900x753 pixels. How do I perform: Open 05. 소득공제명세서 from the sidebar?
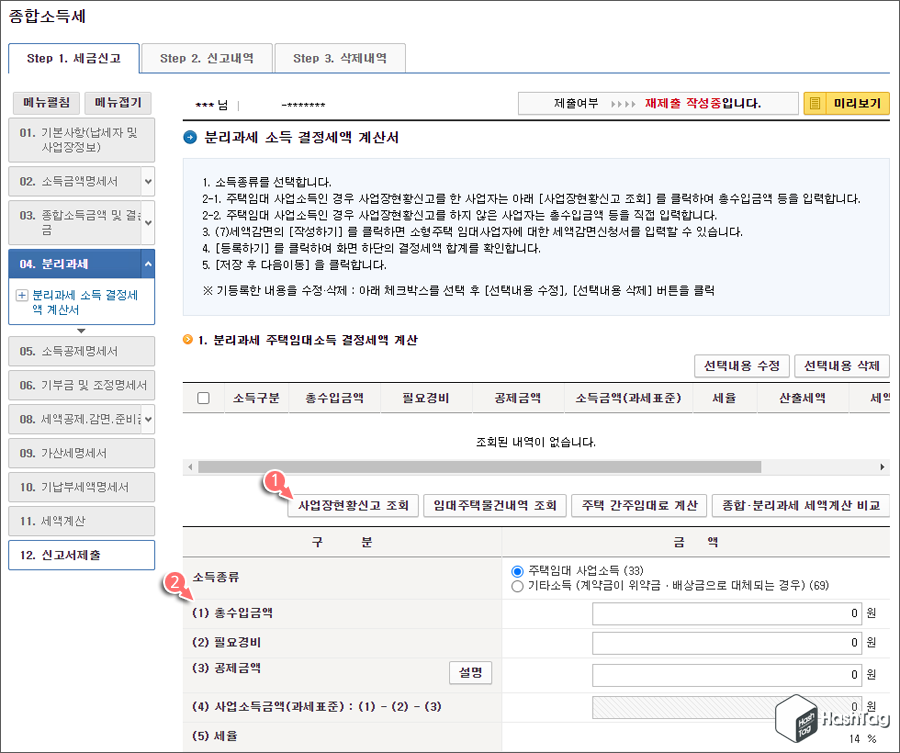pyautogui.click(x=80, y=351)
